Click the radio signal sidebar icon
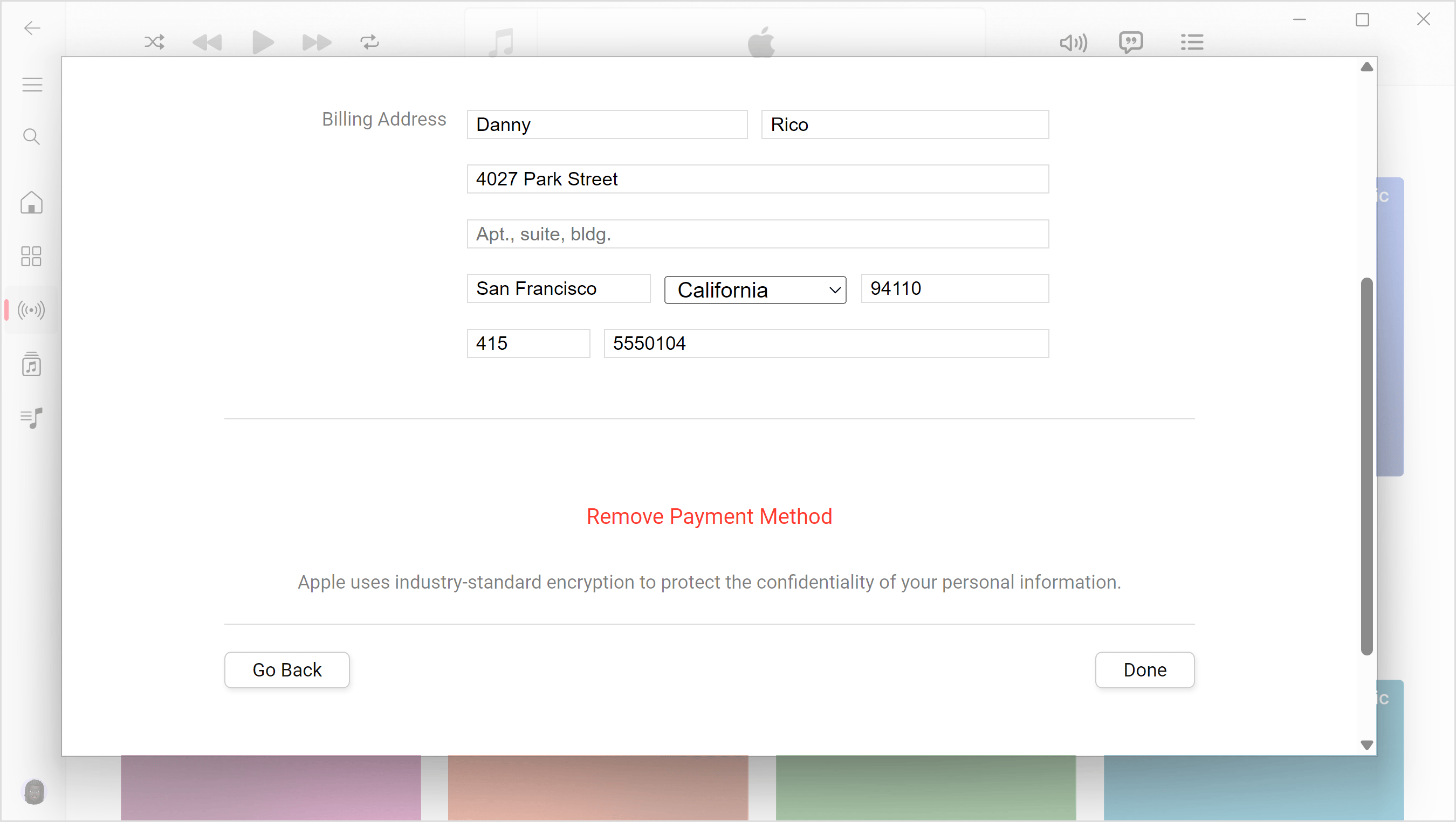The image size is (1456, 822). tap(31, 310)
